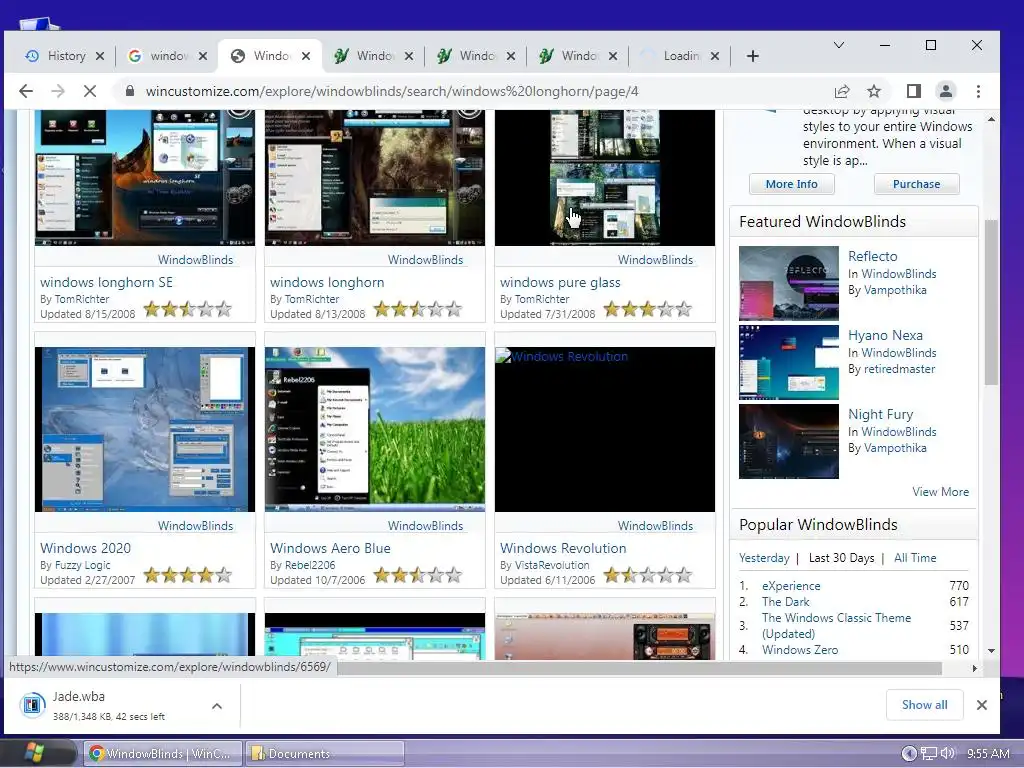
Task: Open the windows longhorn SE skin
Action: [106, 282]
